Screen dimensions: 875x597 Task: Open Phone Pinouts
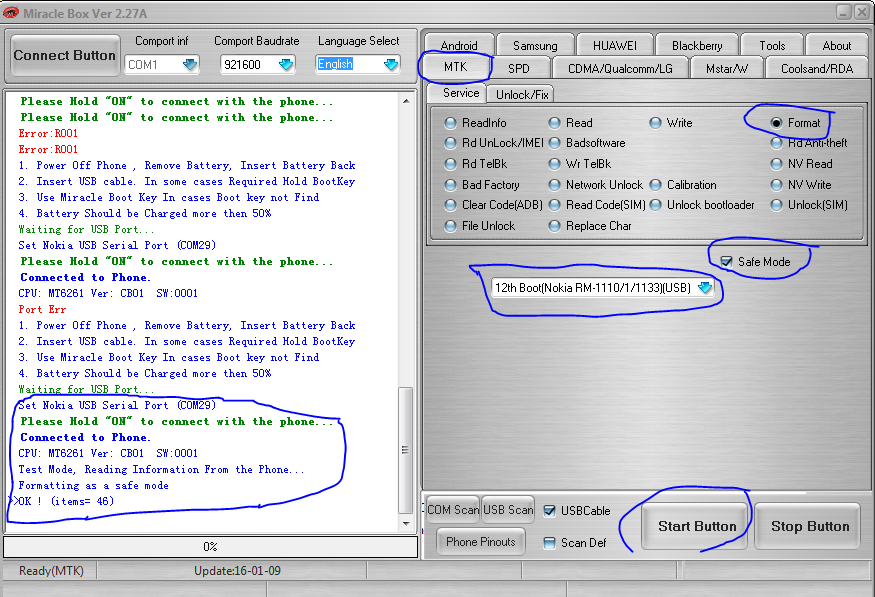(x=480, y=542)
